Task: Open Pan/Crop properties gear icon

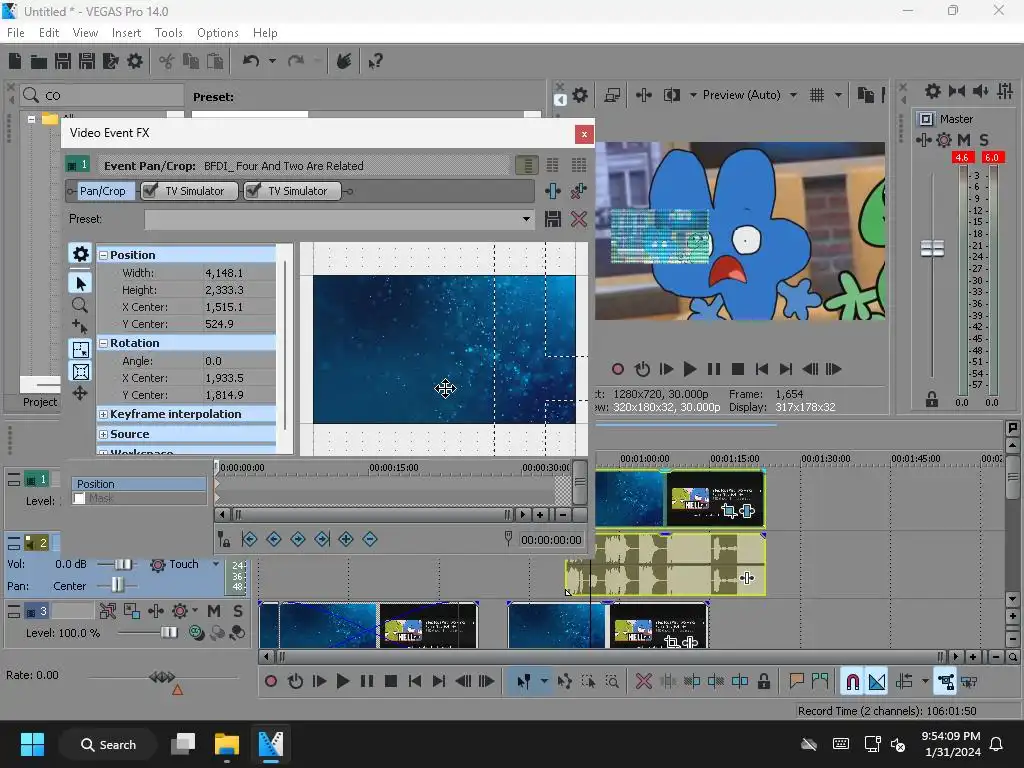Action: point(80,254)
